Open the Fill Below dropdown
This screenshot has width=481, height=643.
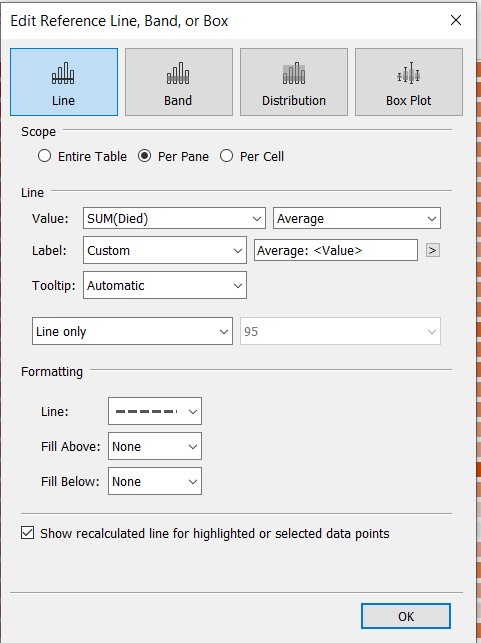[155, 481]
